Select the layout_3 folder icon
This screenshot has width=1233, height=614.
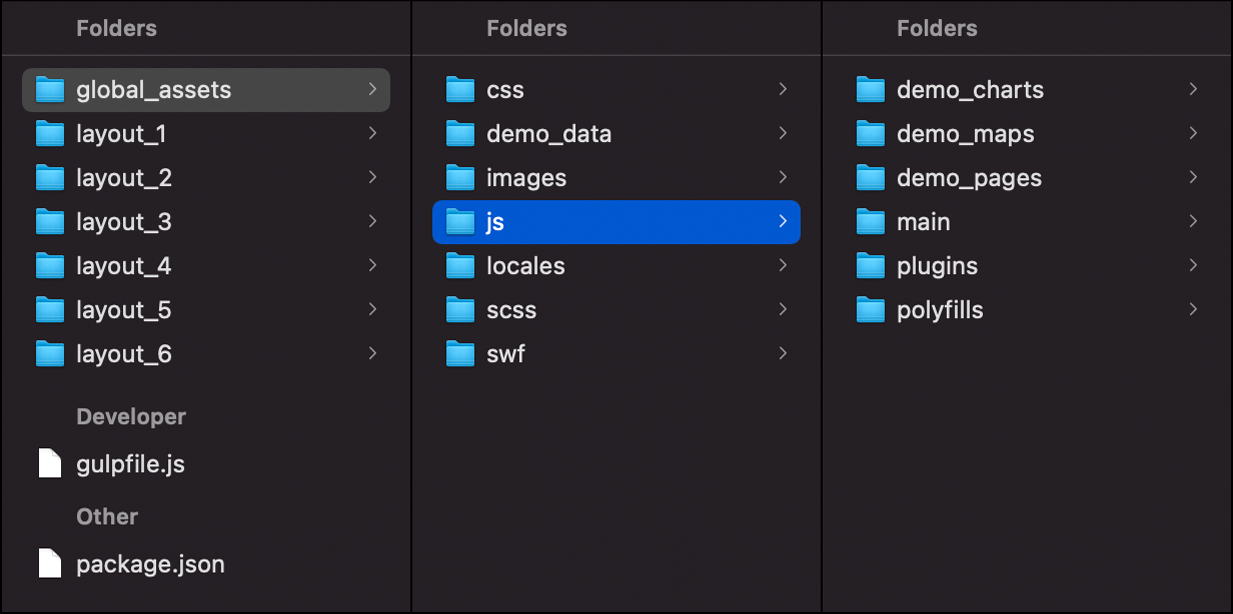point(50,222)
